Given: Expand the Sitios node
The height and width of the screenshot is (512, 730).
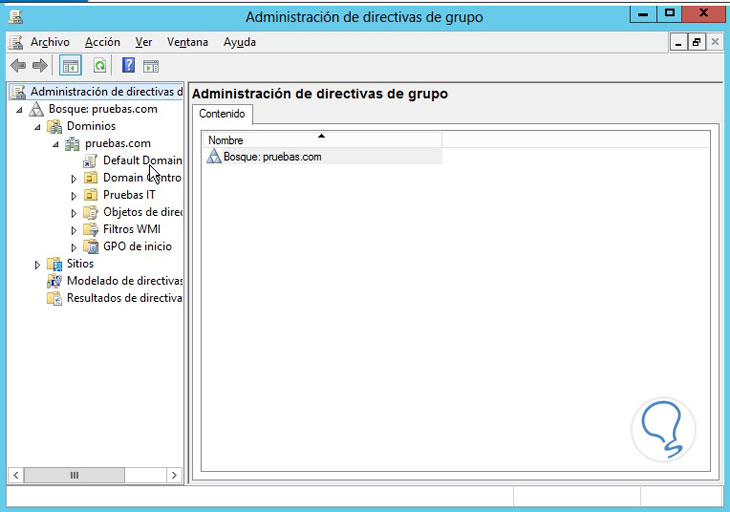Looking at the screenshot, I should point(37,265).
